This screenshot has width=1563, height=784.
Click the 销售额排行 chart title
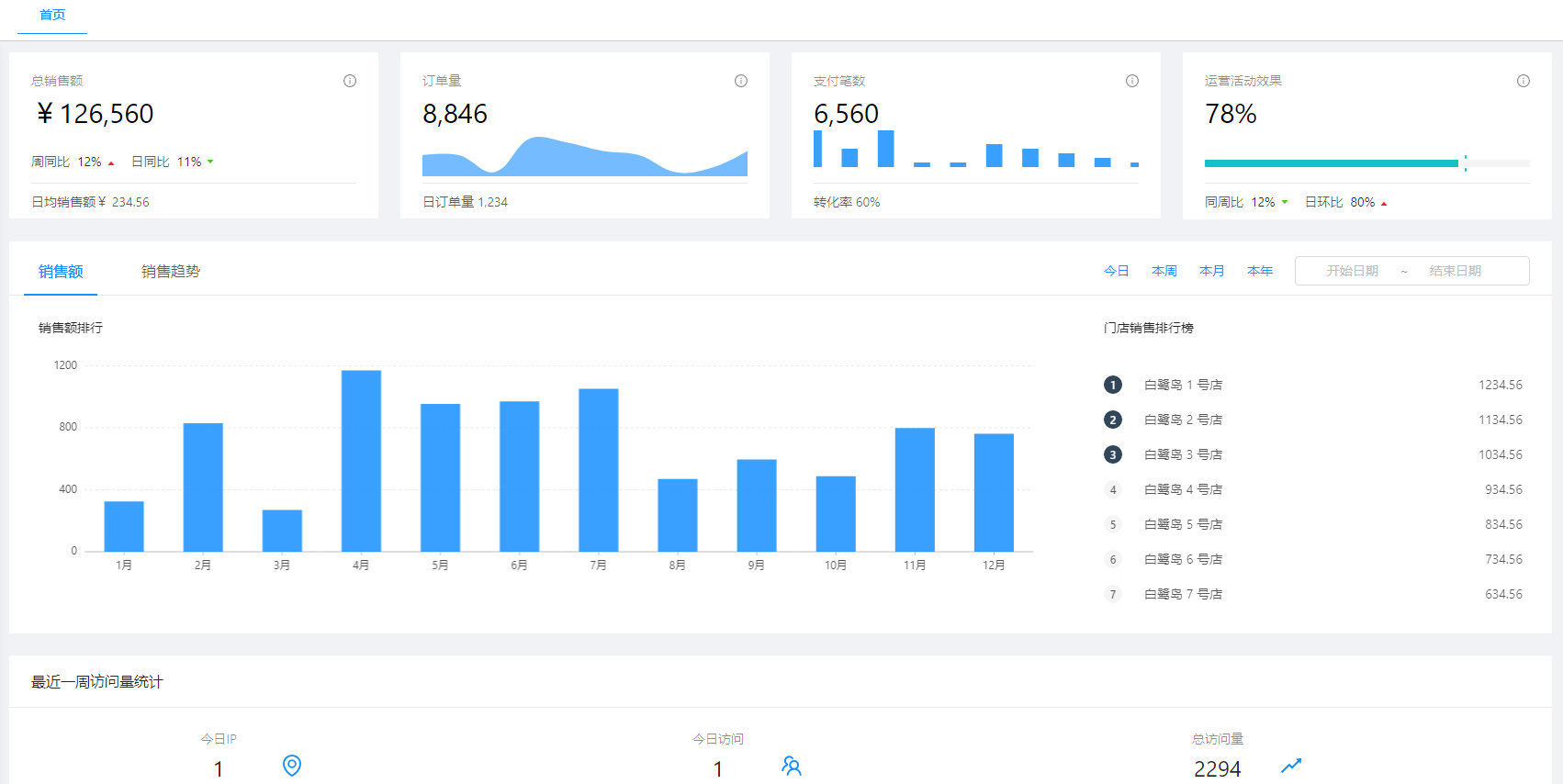[71, 328]
